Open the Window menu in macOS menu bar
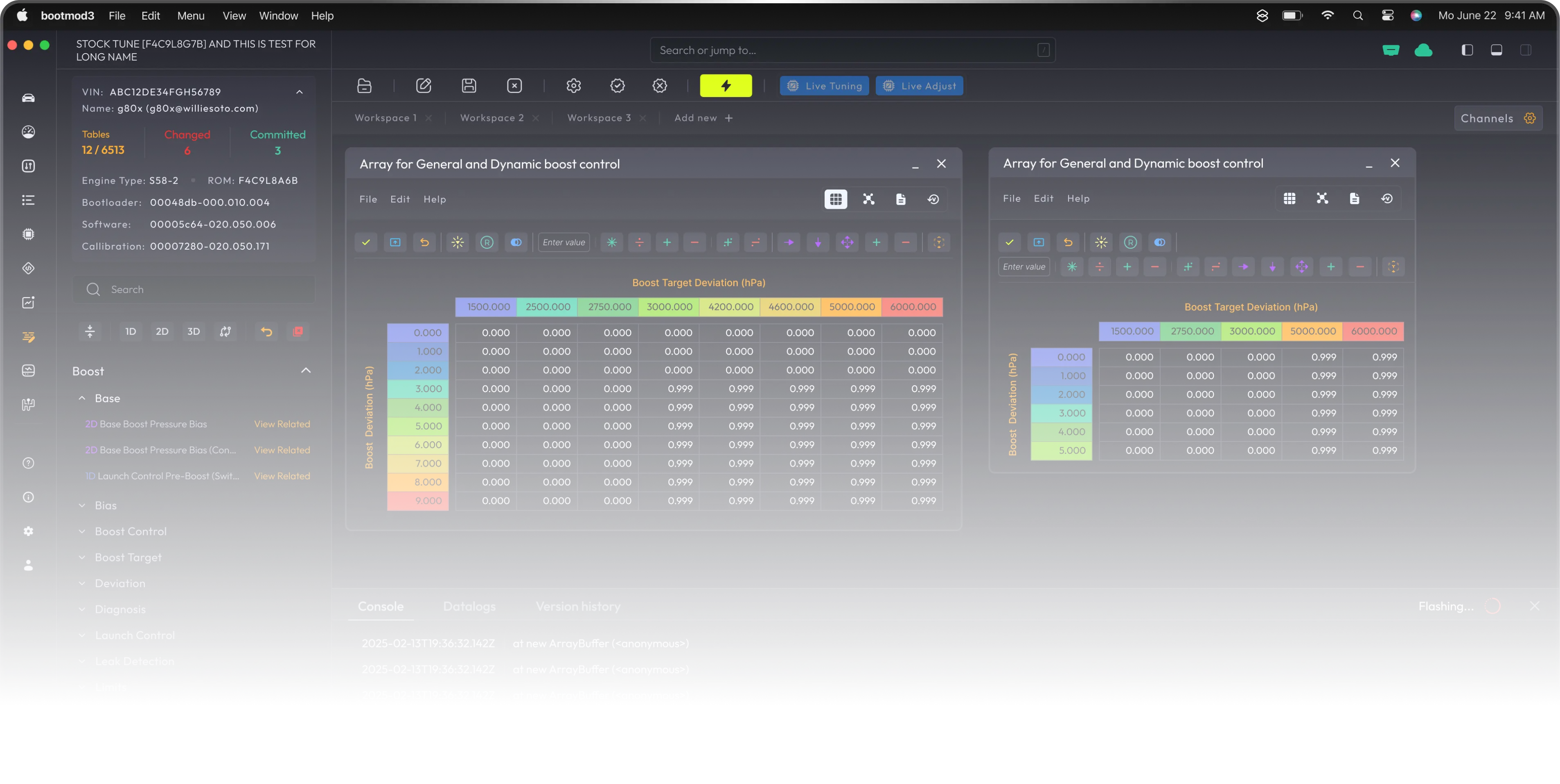Viewport: 1560px width, 784px height. (279, 16)
